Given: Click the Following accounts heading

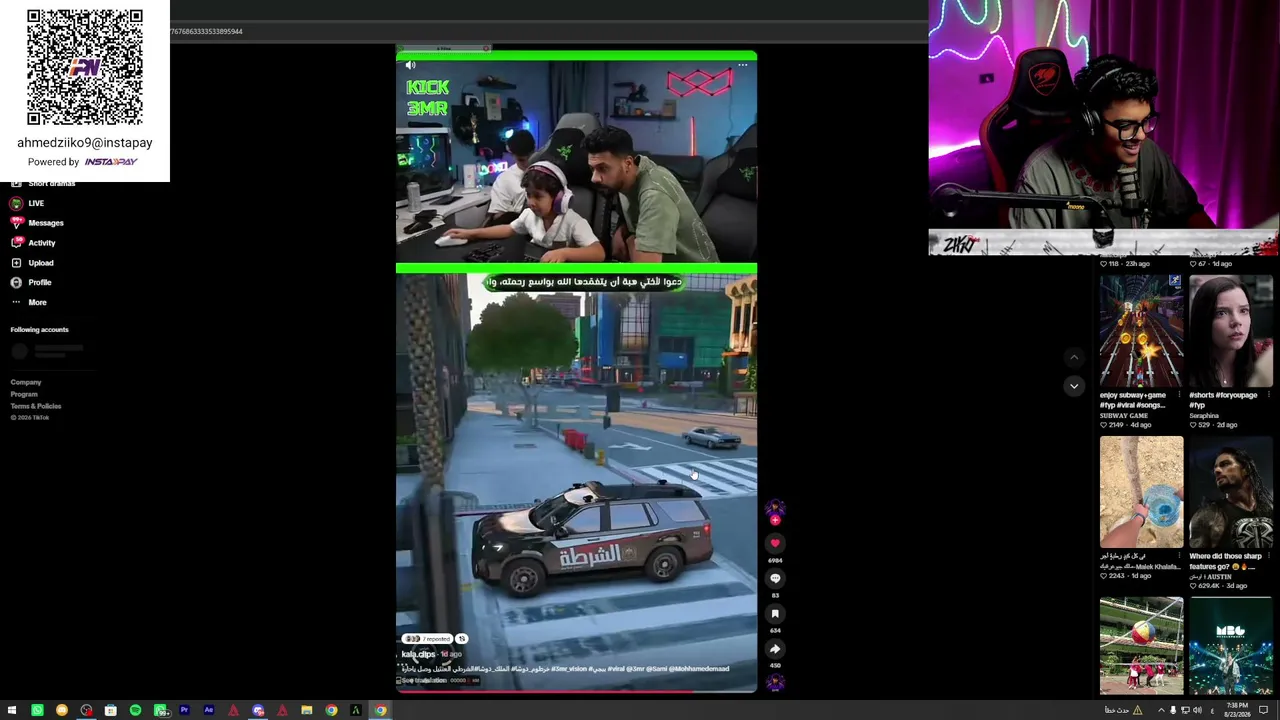Looking at the screenshot, I should tap(39, 330).
